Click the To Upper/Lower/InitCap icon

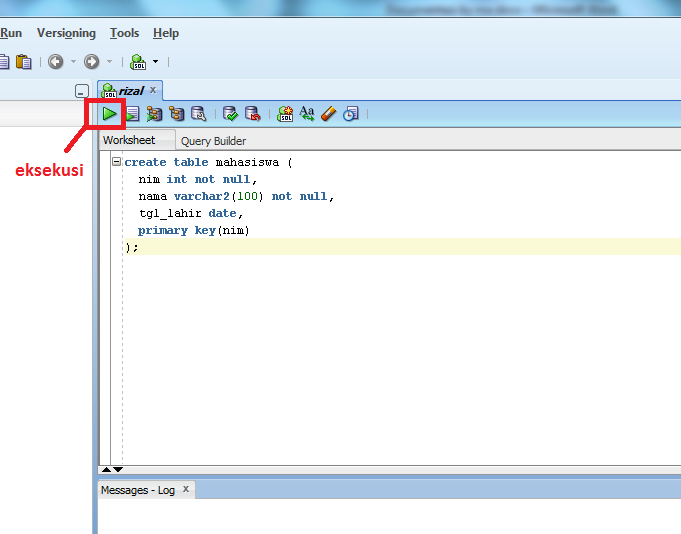(307, 114)
